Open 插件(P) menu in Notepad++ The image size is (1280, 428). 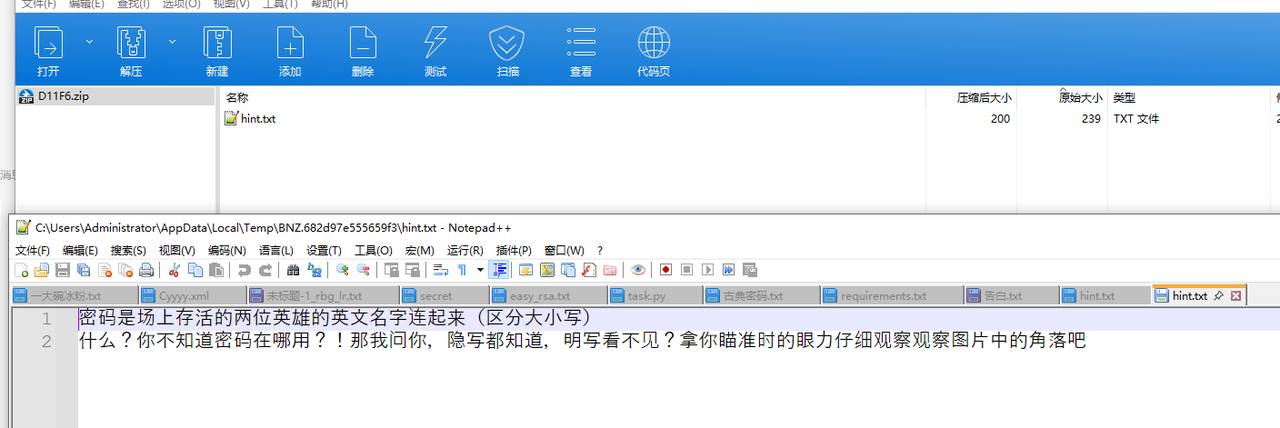514,250
